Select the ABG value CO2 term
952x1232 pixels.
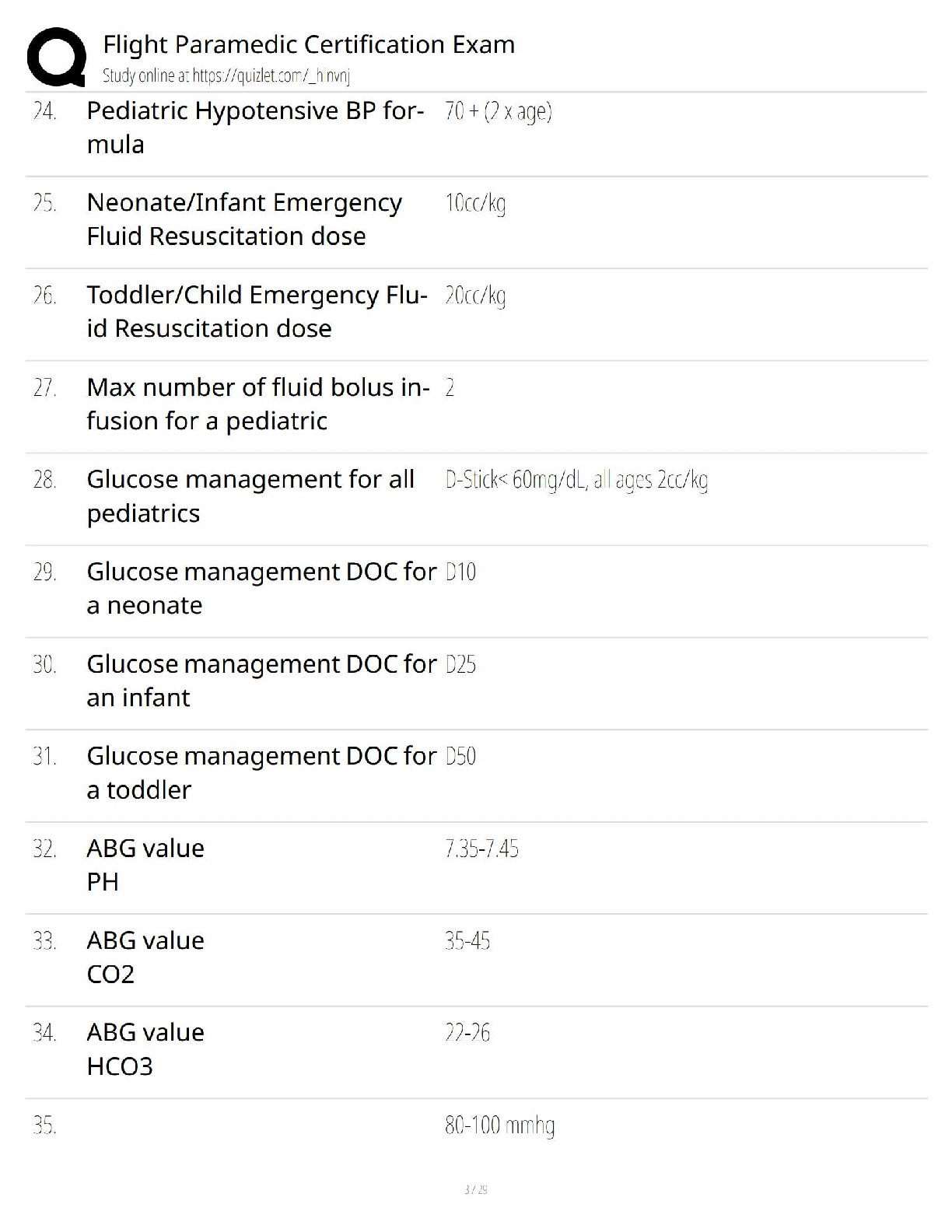pyautogui.click(x=145, y=957)
